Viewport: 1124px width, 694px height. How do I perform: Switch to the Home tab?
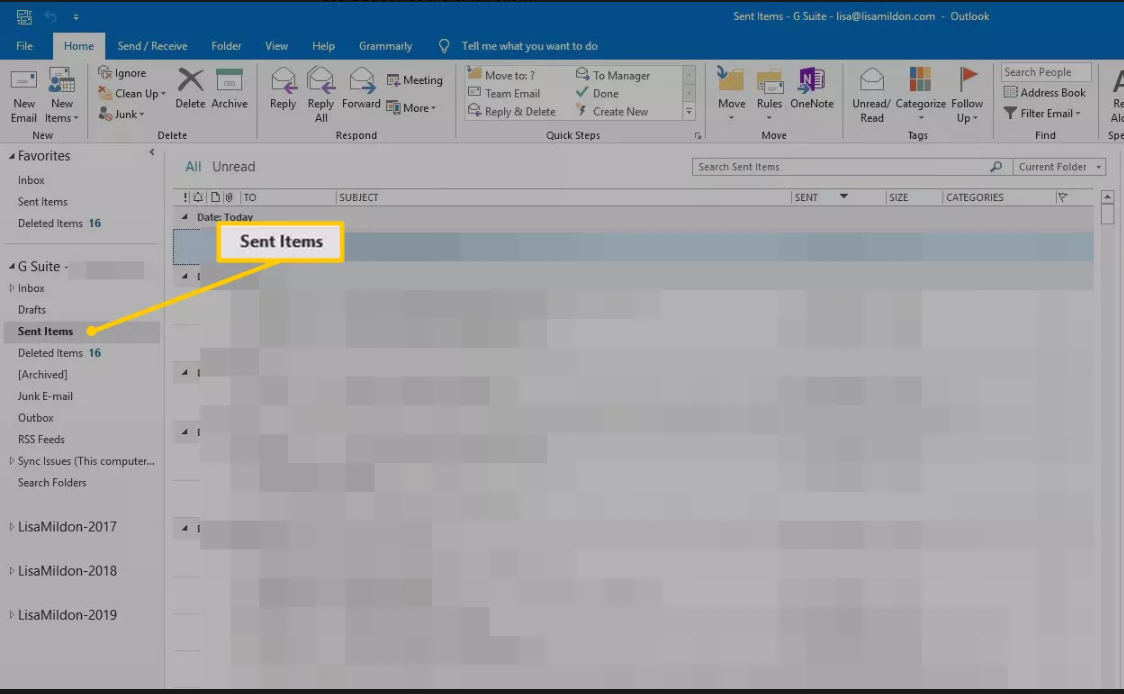click(79, 46)
